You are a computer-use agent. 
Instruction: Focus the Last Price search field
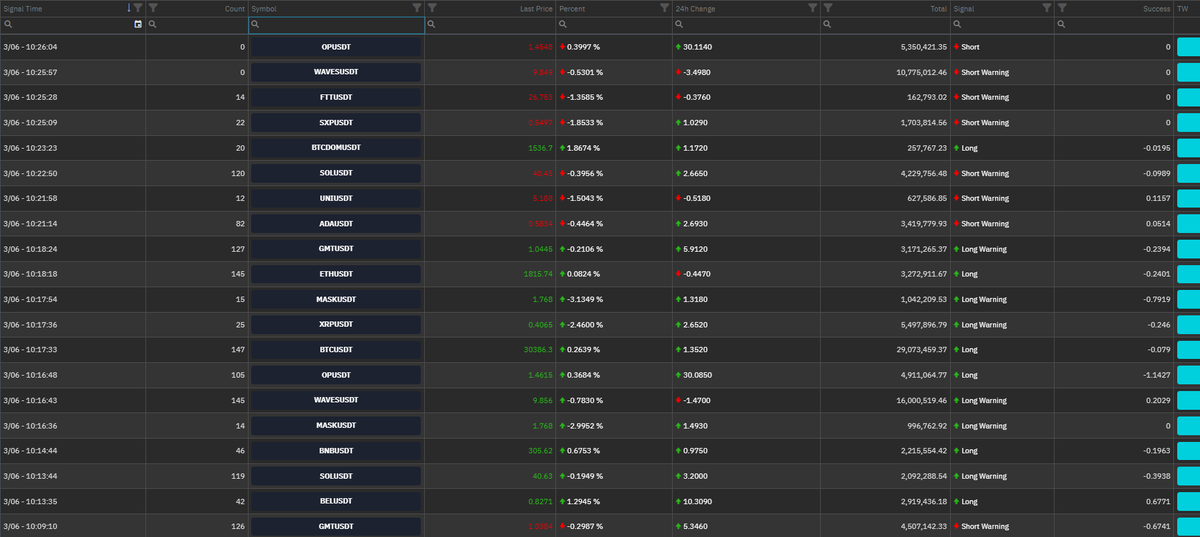(x=490, y=24)
